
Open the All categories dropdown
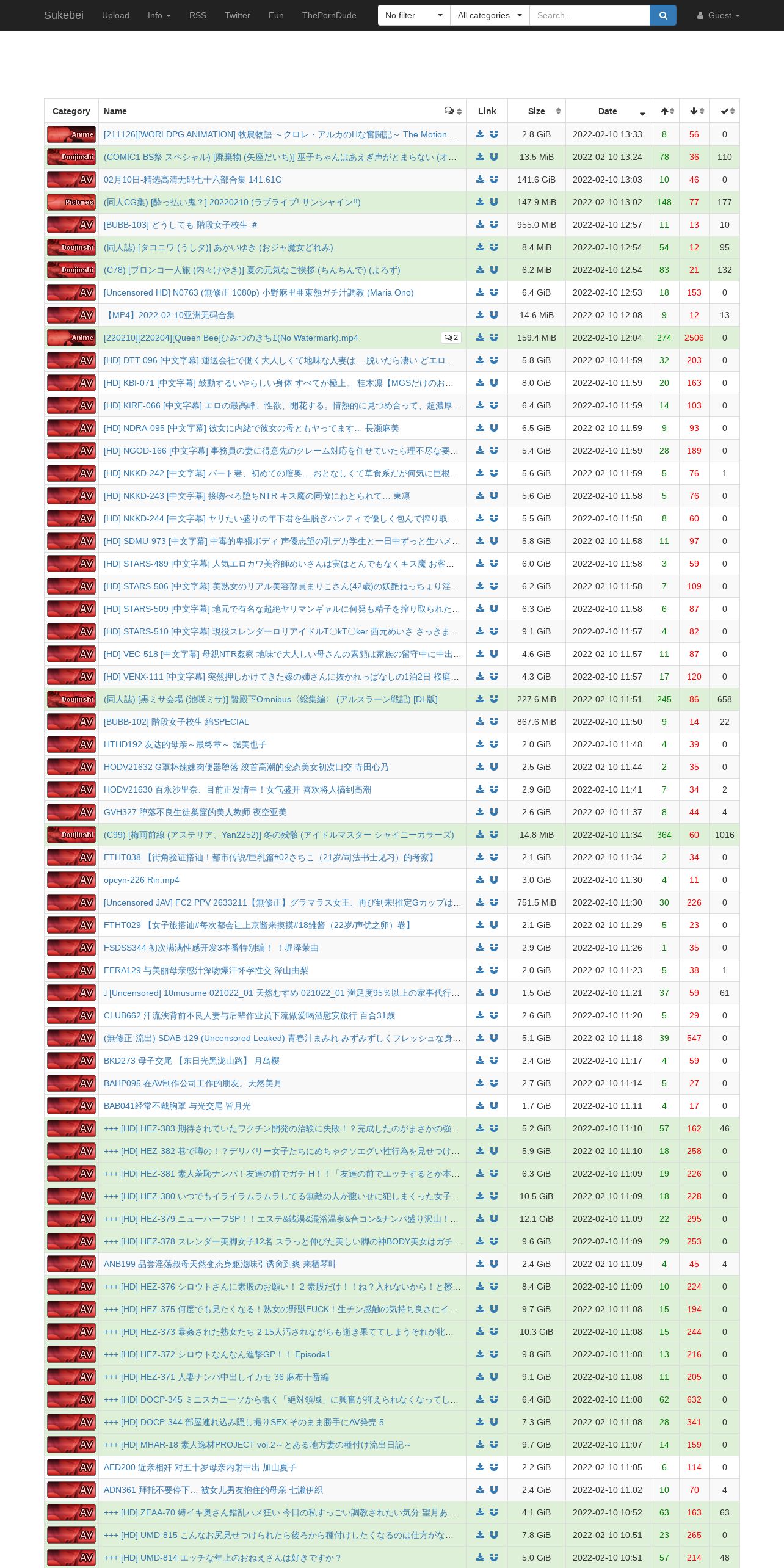click(x=490, y=15)
